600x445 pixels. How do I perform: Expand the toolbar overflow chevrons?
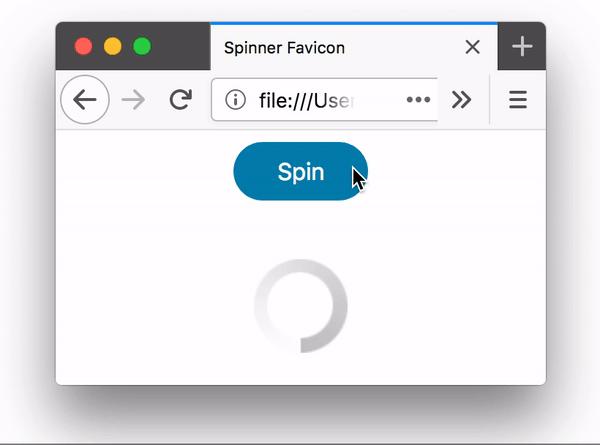tap(461, 100)
